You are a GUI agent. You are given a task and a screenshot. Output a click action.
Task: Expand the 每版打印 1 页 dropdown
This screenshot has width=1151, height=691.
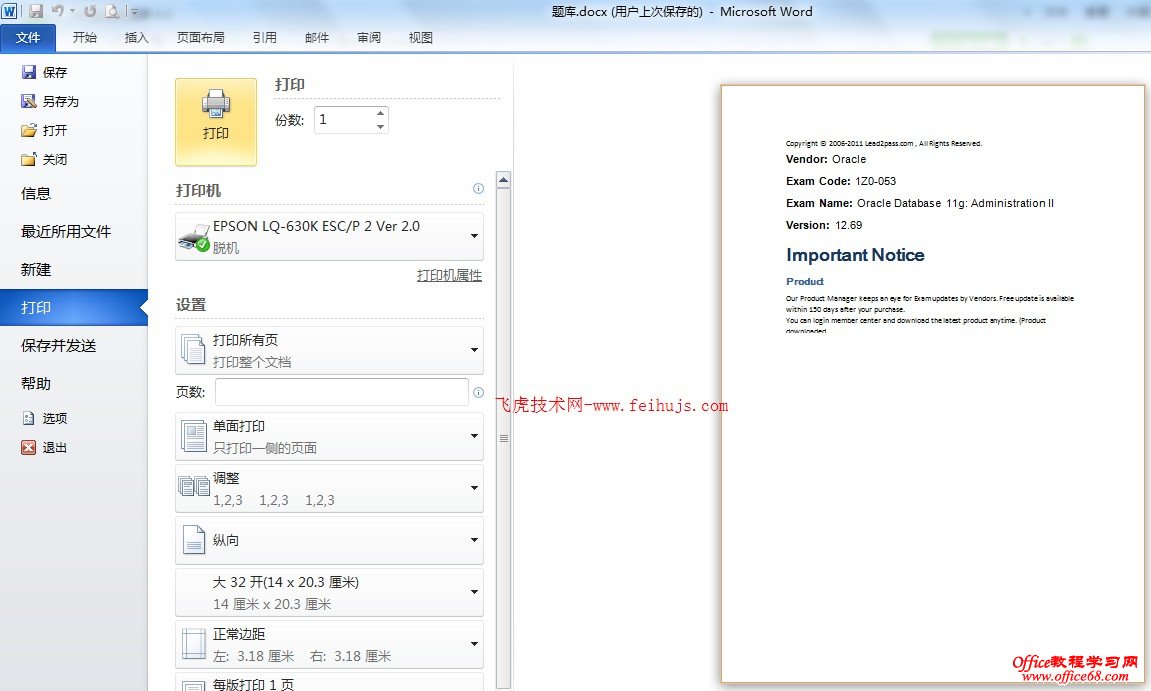[329, 682]
